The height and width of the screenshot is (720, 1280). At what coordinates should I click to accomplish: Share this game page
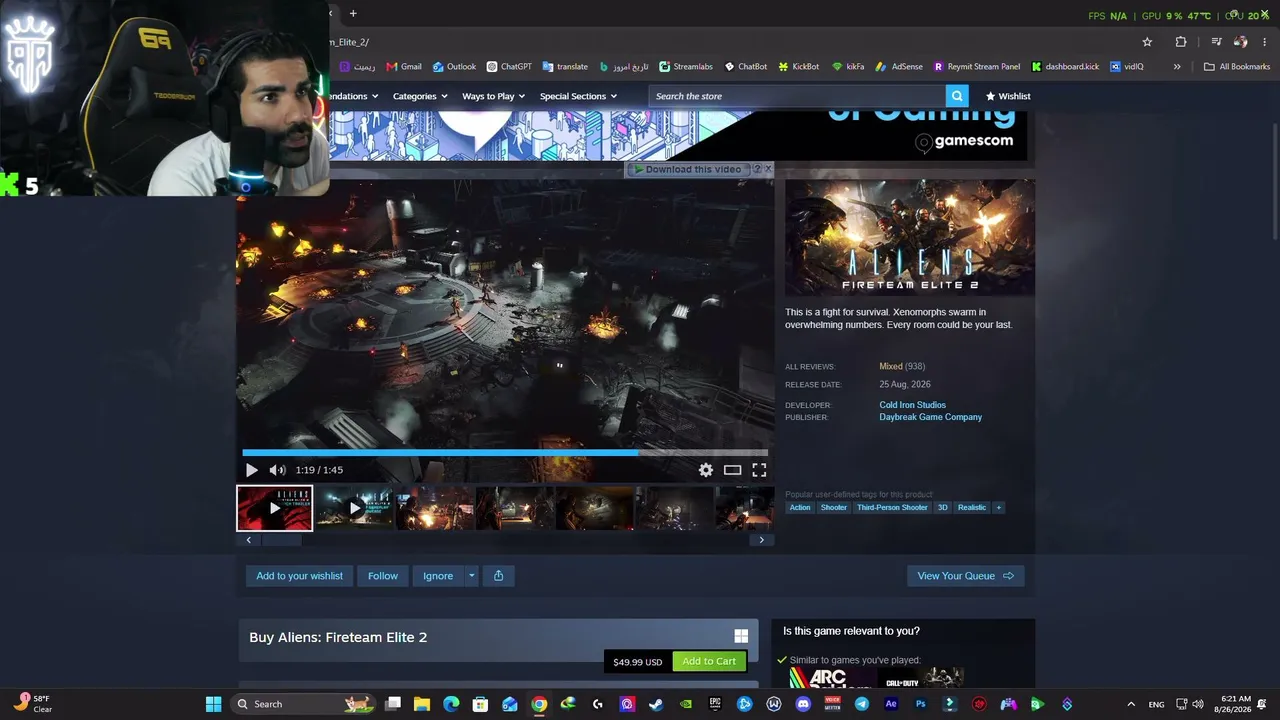coord(498,576)
